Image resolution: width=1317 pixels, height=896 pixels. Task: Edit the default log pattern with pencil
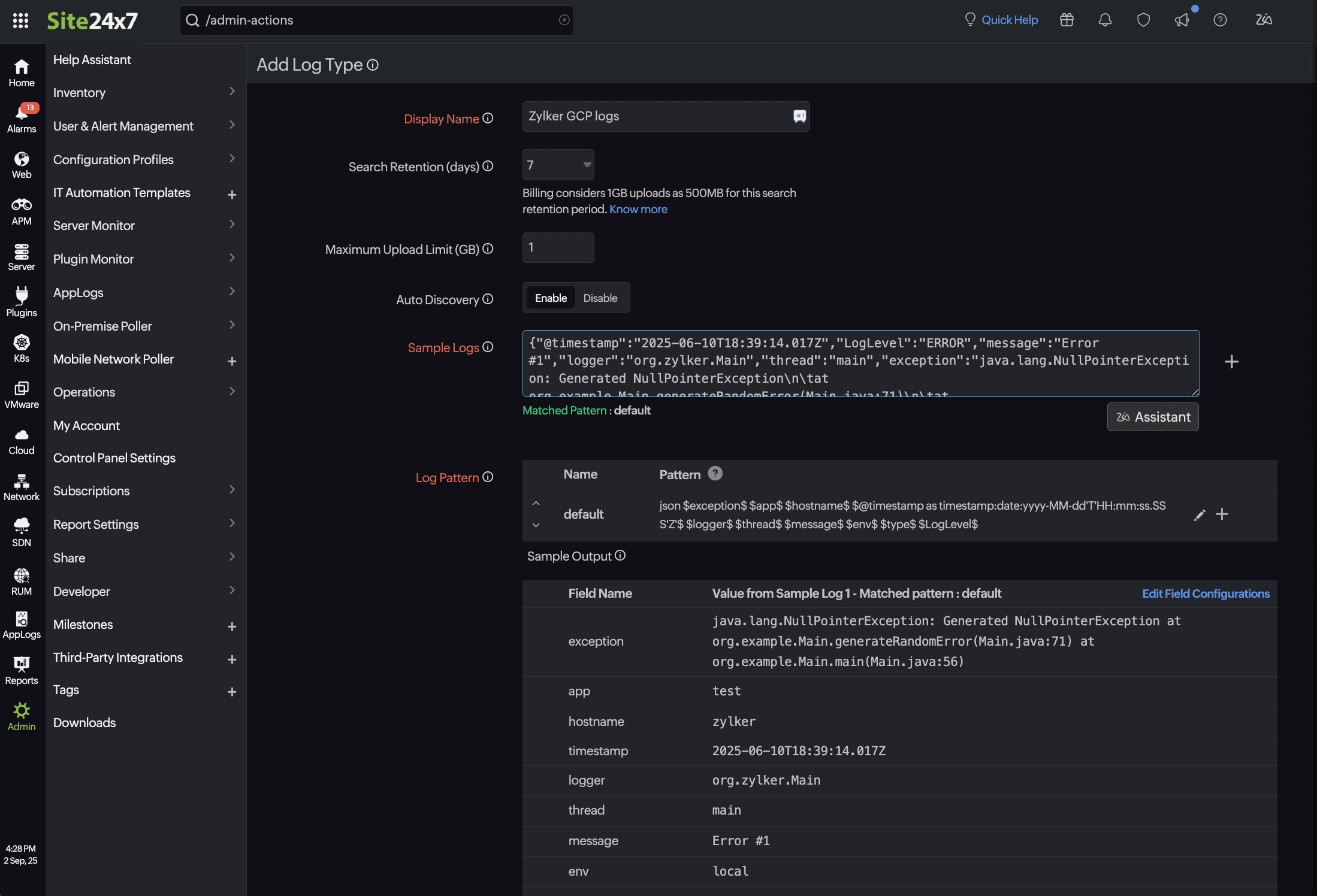point(1199,515)
